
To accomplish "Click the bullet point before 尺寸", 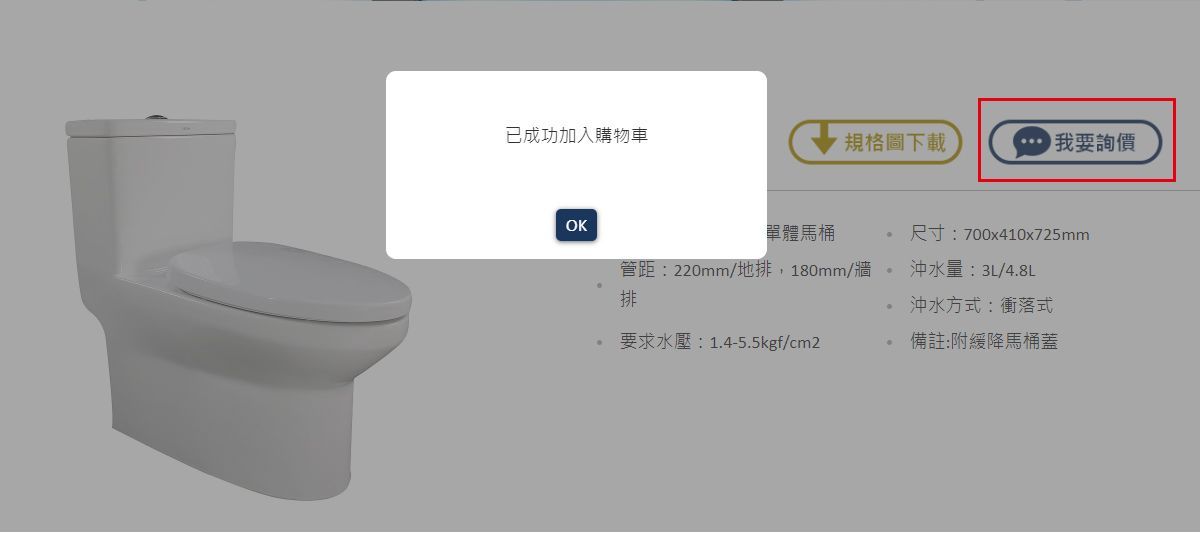I will click(889, 236).
